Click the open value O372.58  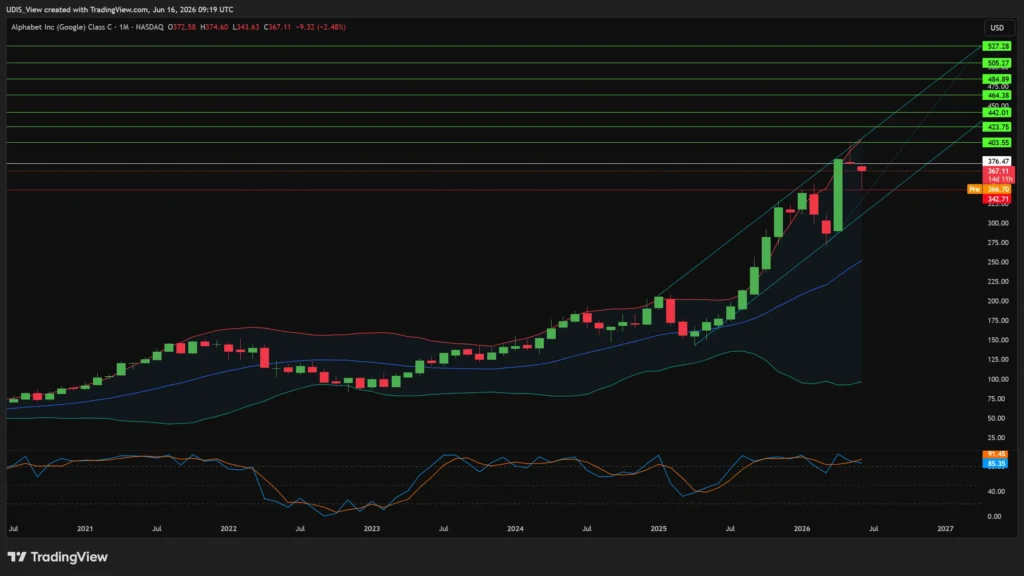coord(182,27)
